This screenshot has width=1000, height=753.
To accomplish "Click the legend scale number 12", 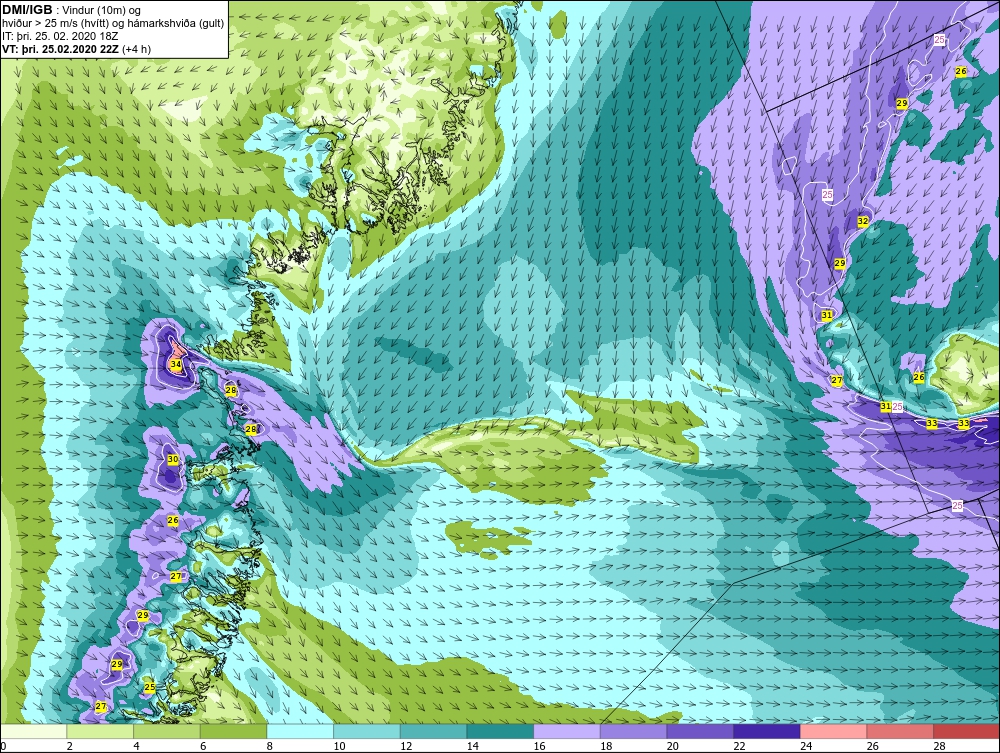I will pos(406,746).
